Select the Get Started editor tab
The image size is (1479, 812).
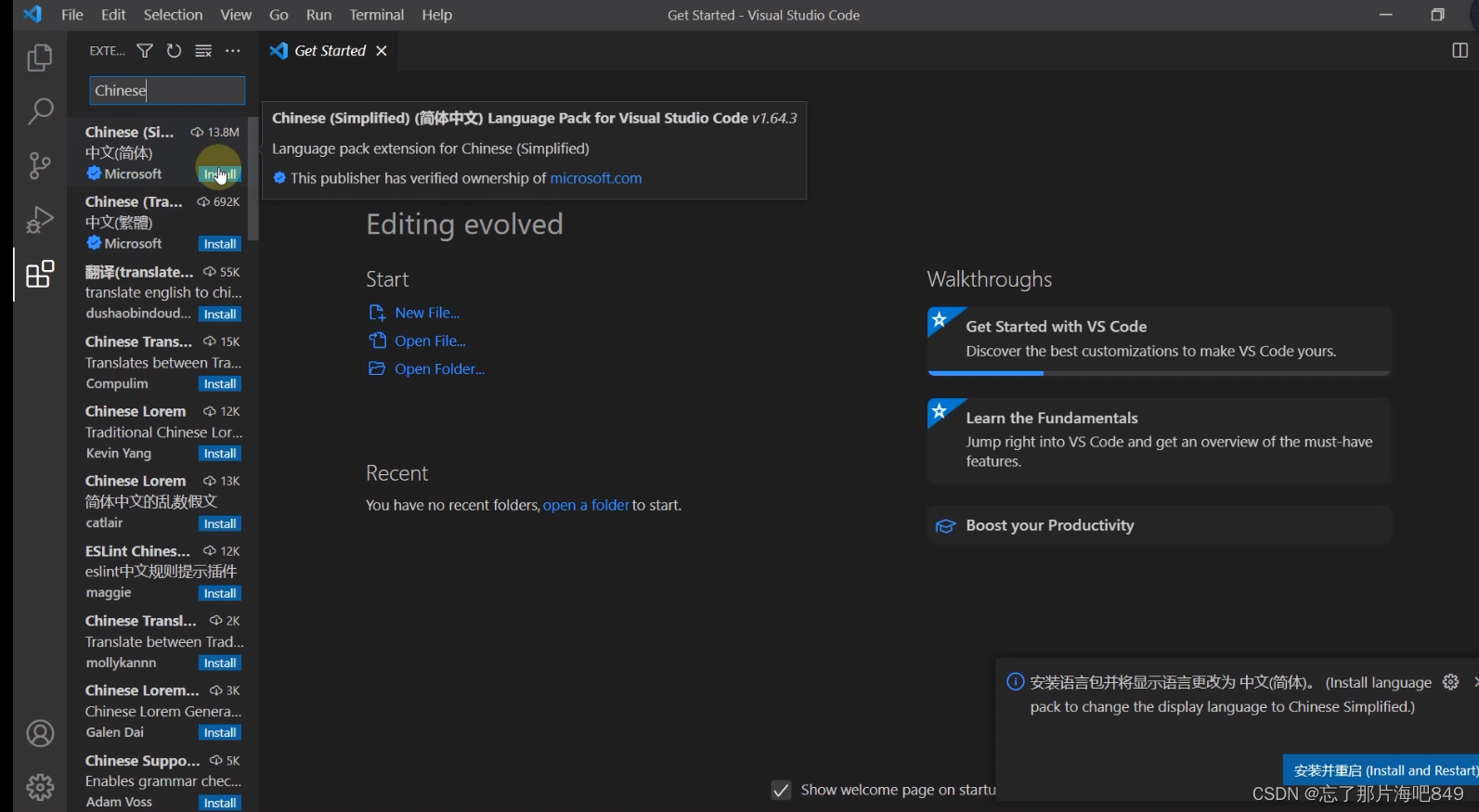pos(330,51)
